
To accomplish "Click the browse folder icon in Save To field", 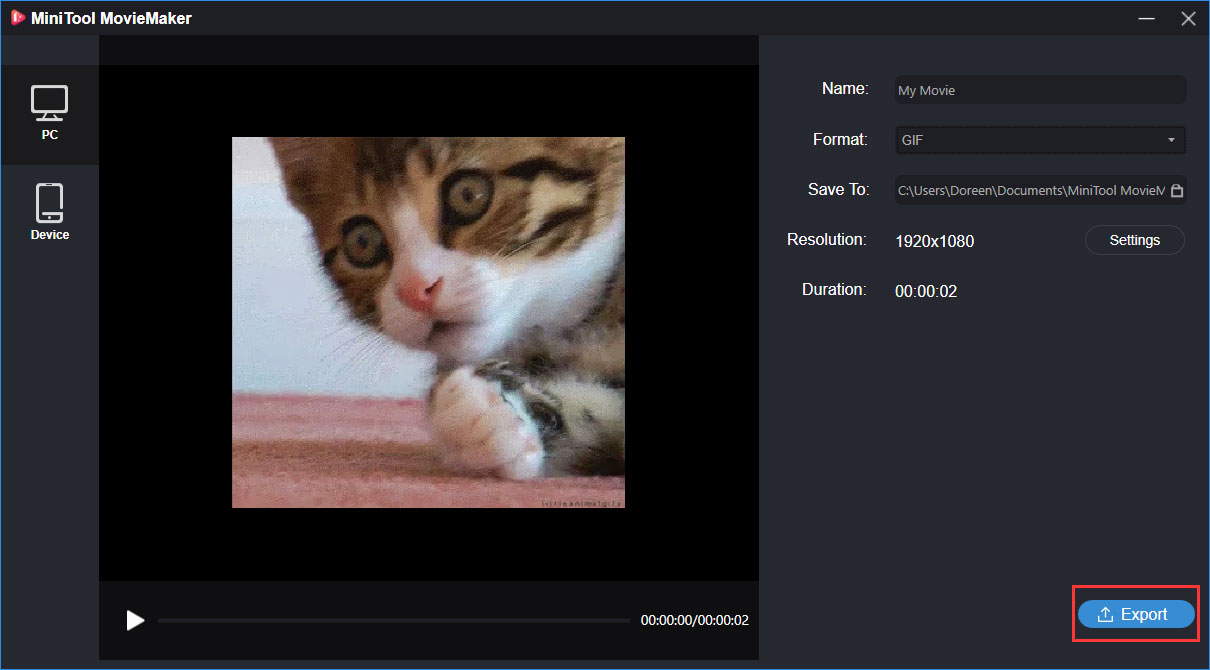I will (x=1175, y=189).
